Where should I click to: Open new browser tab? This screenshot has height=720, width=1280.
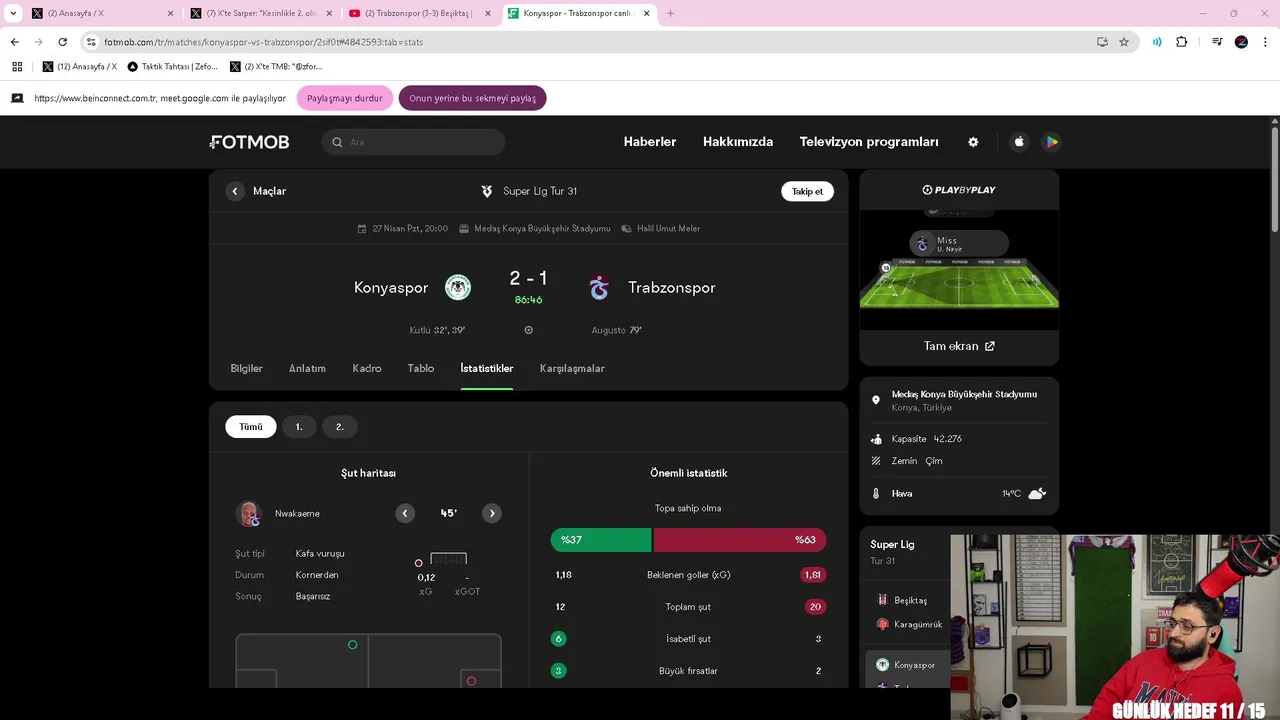(670, 13)
